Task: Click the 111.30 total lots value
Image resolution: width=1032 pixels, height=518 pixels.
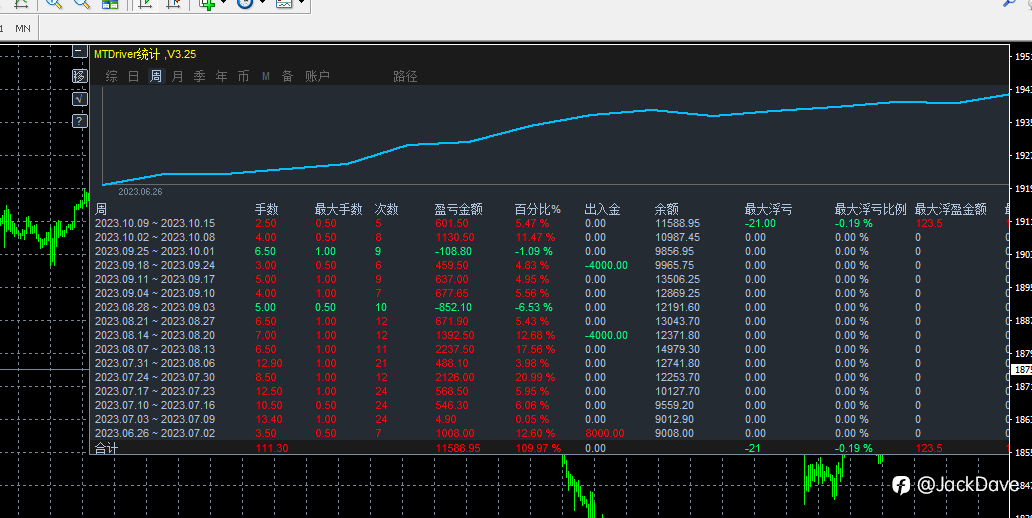Action: [272, 448]
